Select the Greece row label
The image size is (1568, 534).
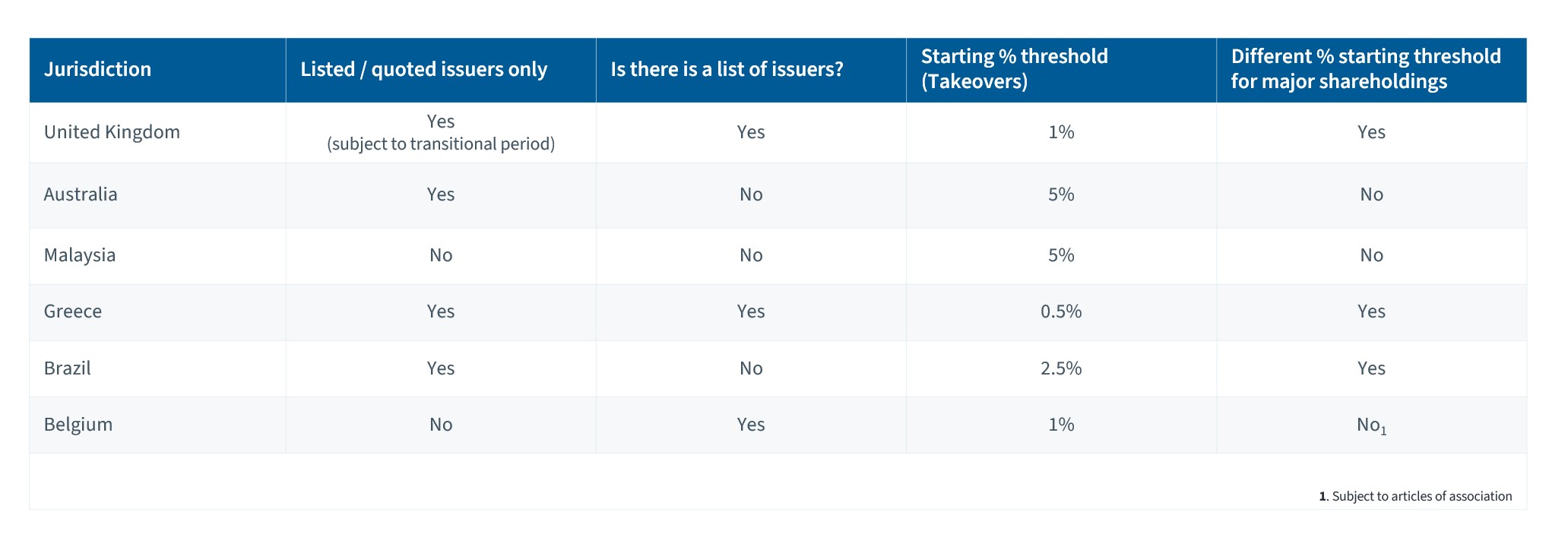pos(73,311)
